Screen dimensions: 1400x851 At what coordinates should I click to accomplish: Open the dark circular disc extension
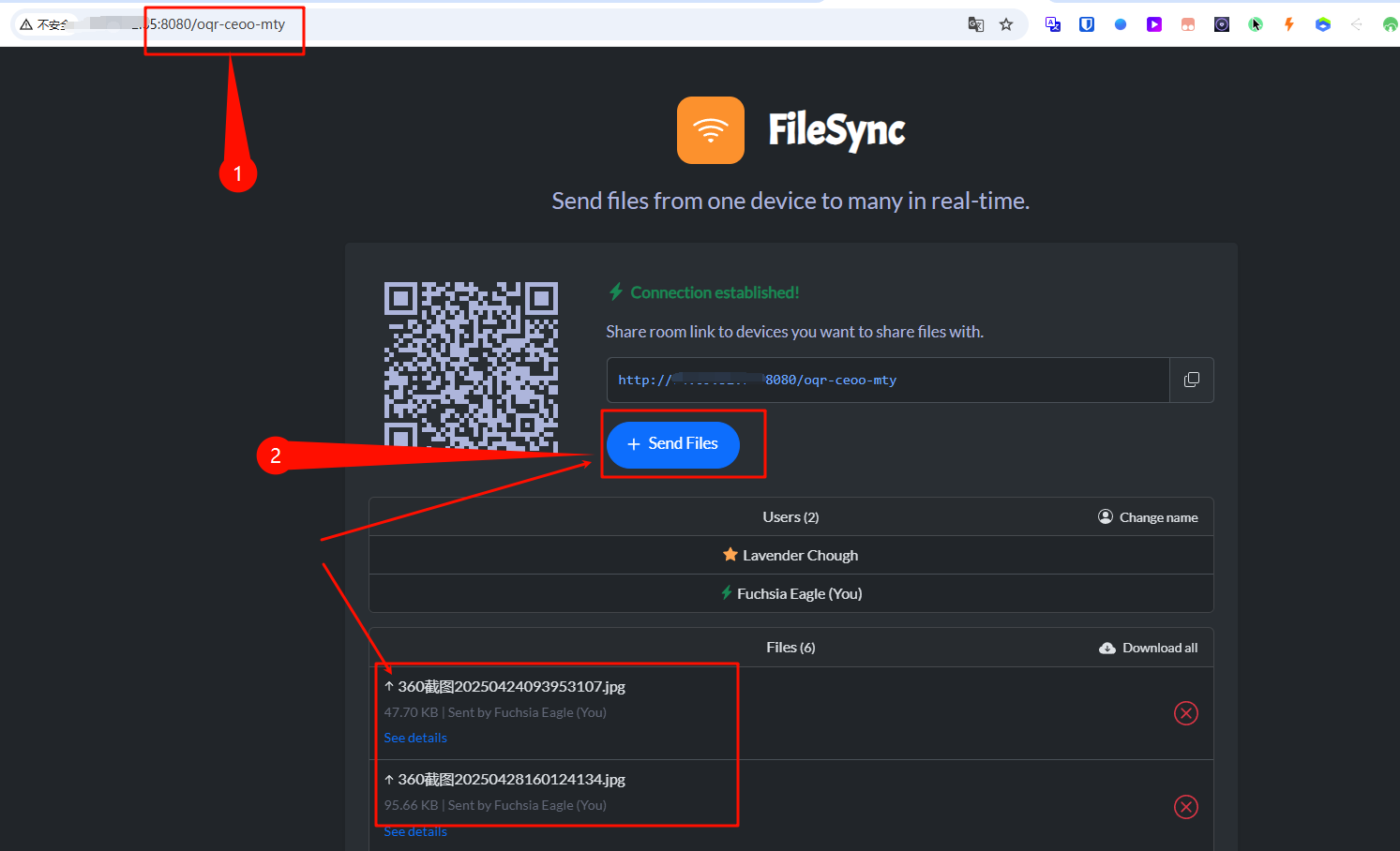coord(1222,24)
